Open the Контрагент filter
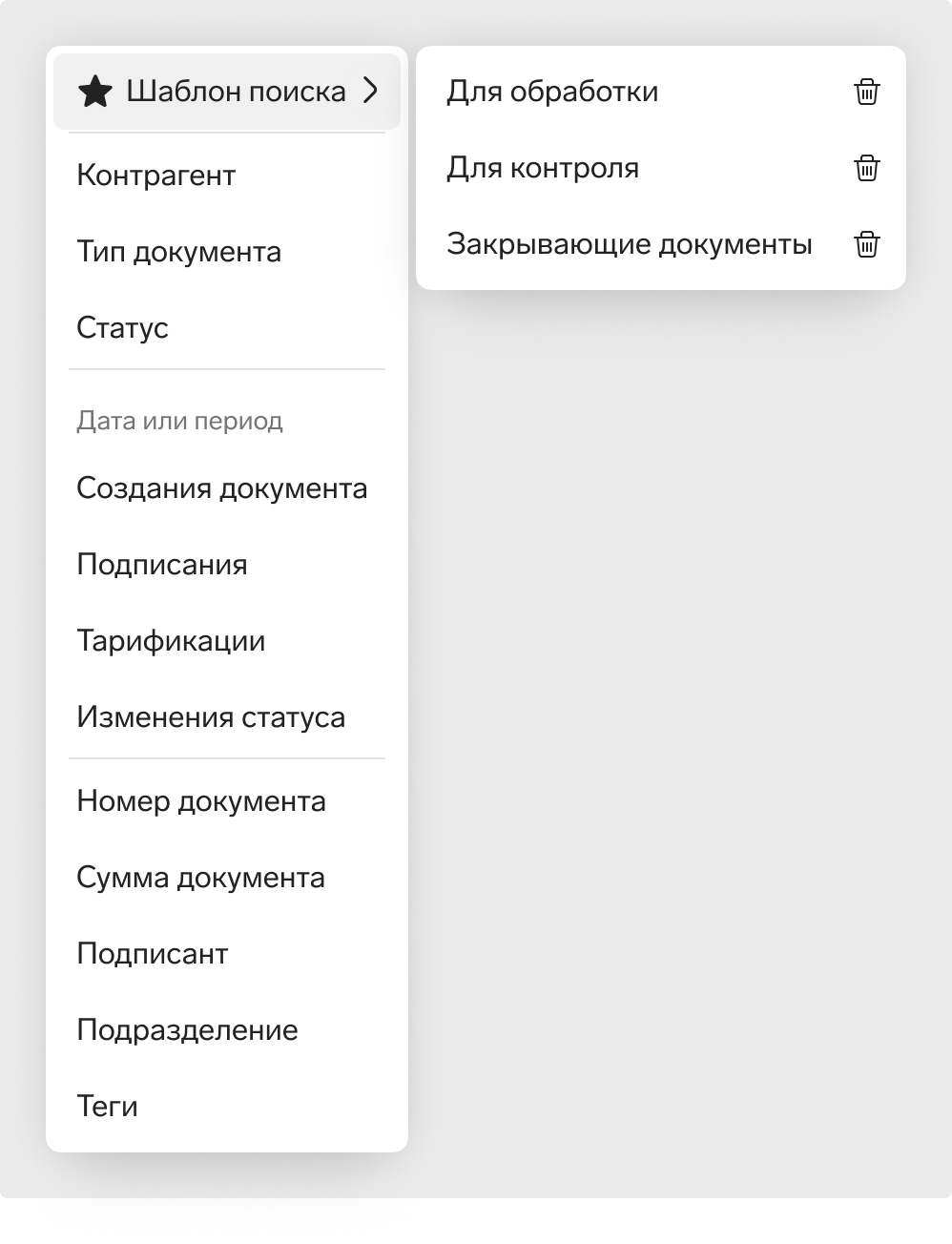Viewport: 952px width, 1244px height. coord(227,176)
